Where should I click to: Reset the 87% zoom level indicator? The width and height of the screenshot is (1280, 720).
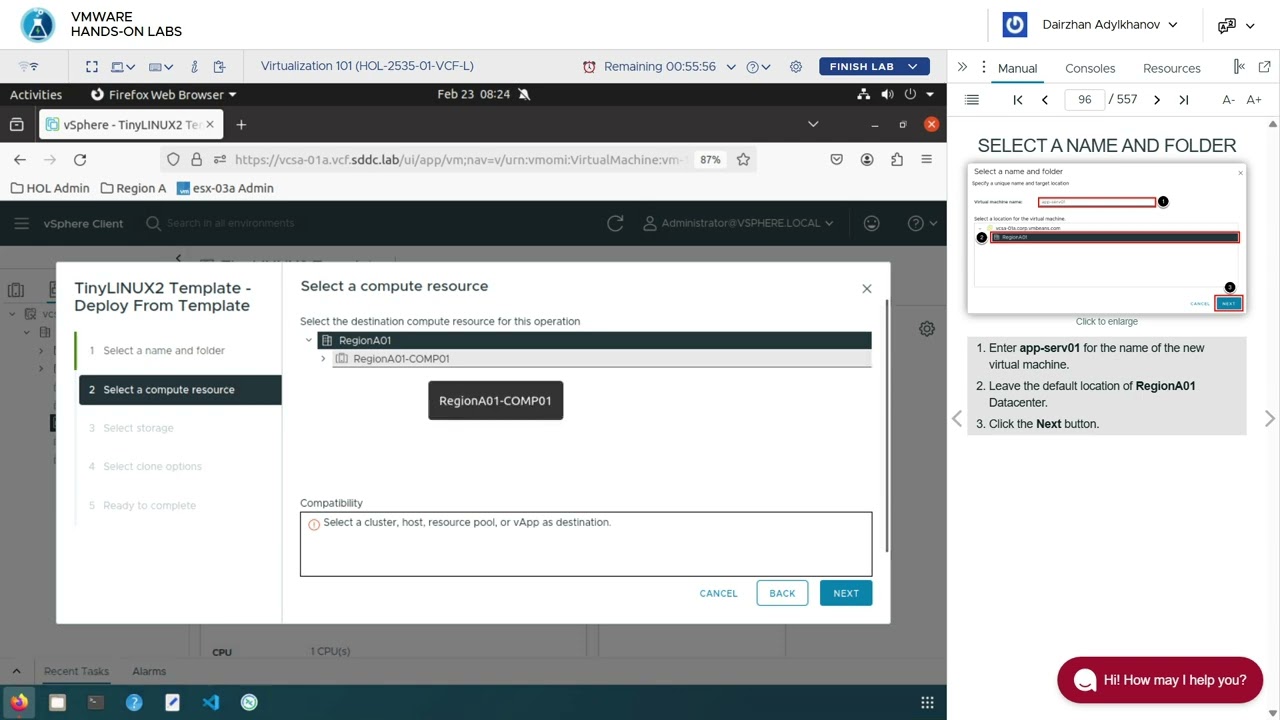click(x=710, y=159)
